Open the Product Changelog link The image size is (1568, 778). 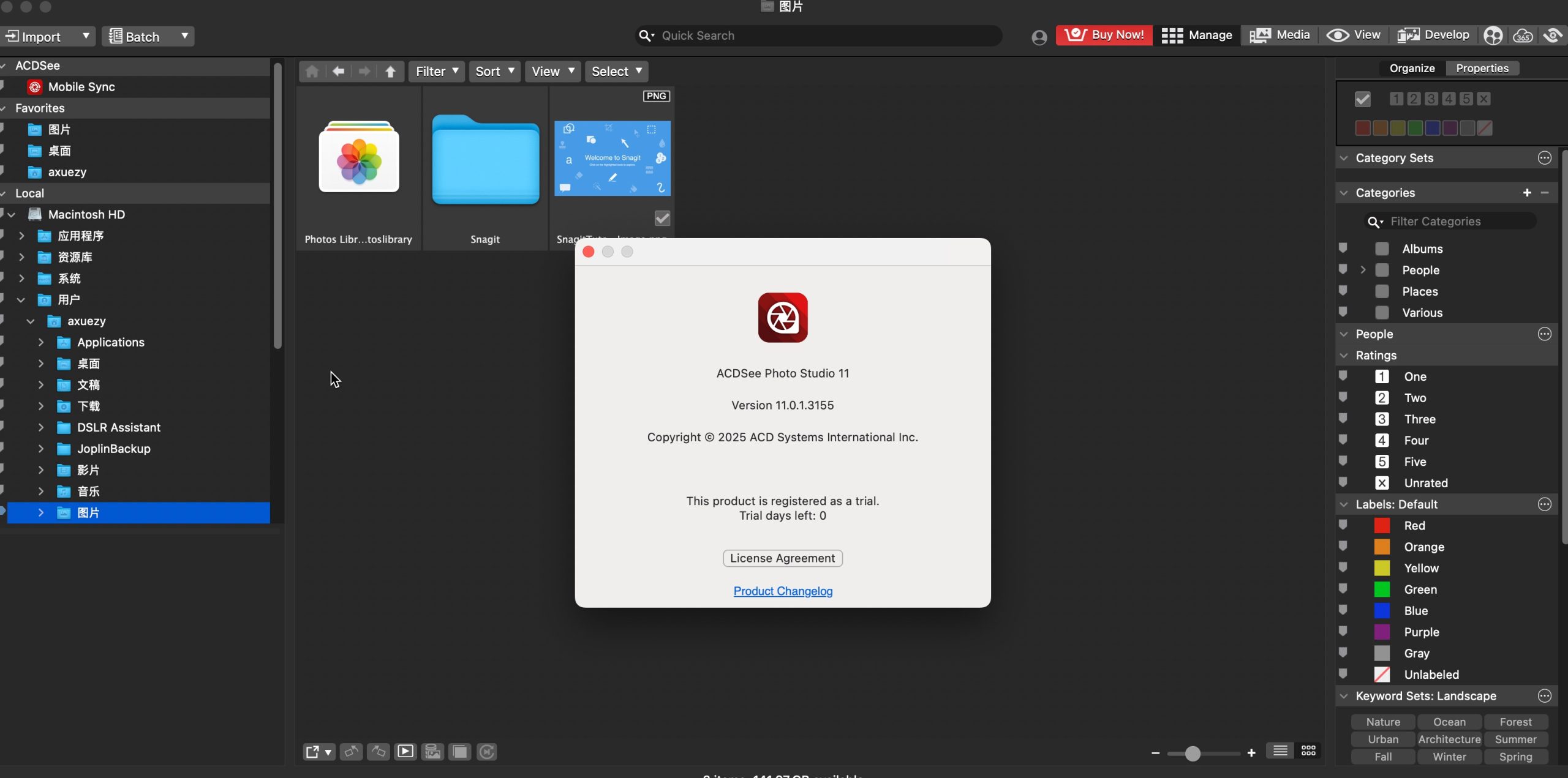[x=783, y=591]
